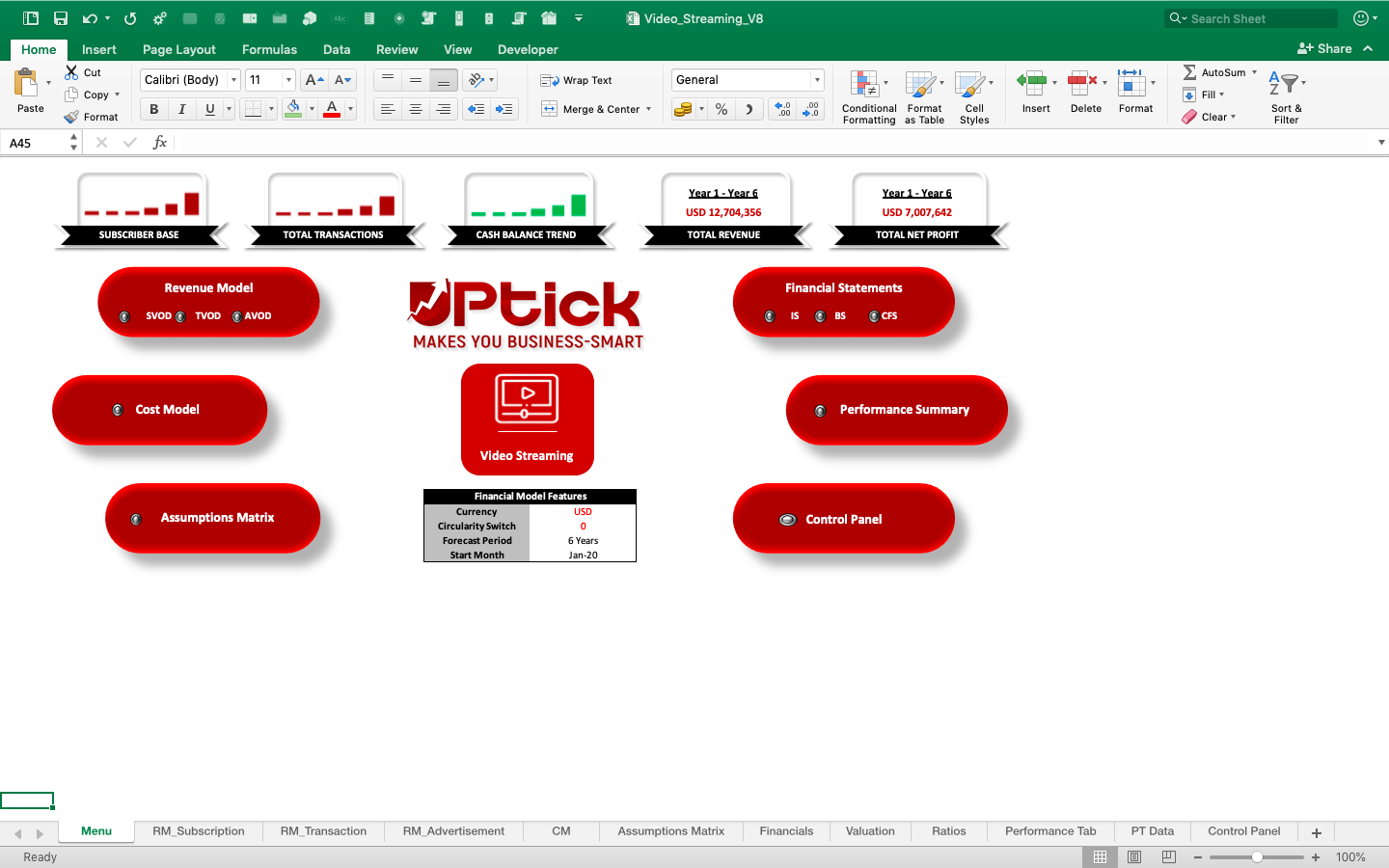Toggle Underline formatting
Viewport: 1389px width, 868px height.
tap(209, 109)
